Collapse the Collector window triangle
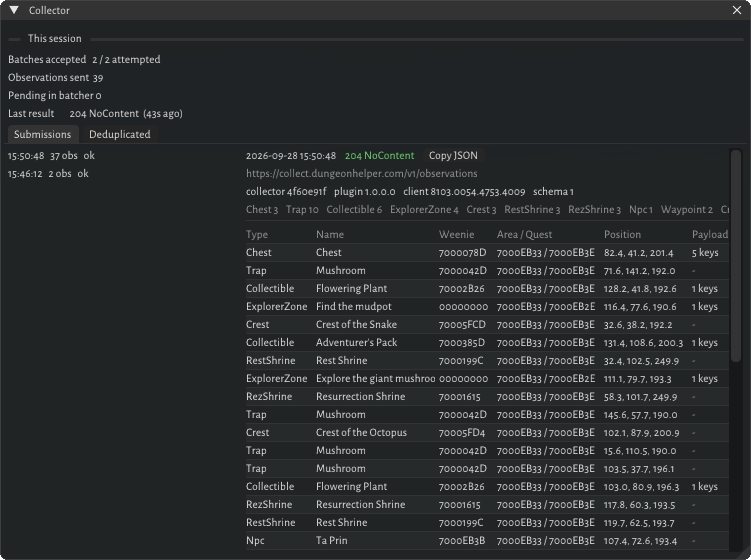 (x=14, y=10)
